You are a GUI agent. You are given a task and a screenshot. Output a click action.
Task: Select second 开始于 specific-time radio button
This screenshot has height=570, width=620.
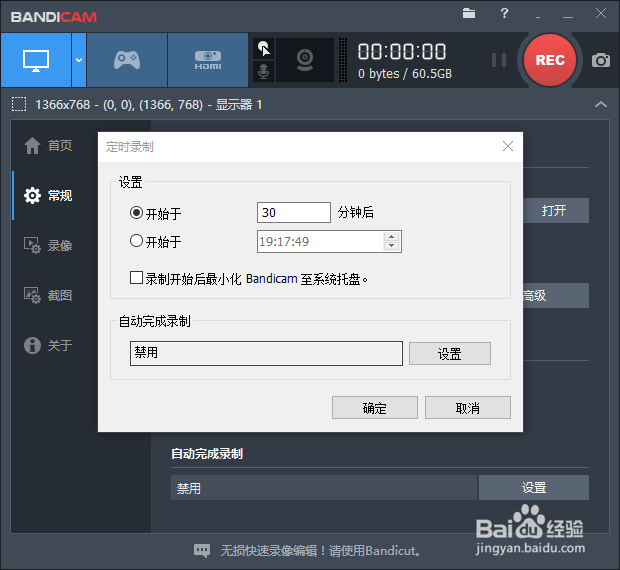coord(136,240)
